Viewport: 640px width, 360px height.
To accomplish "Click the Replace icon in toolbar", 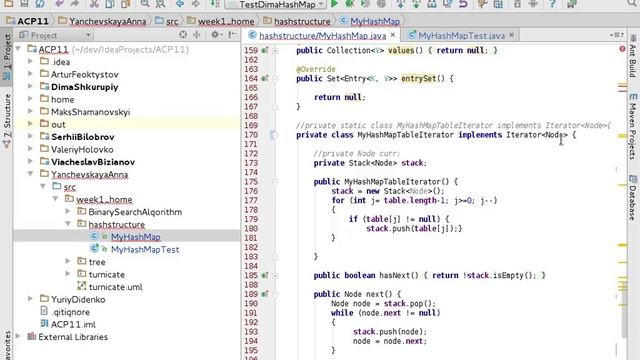I will (x=160, y=4).
